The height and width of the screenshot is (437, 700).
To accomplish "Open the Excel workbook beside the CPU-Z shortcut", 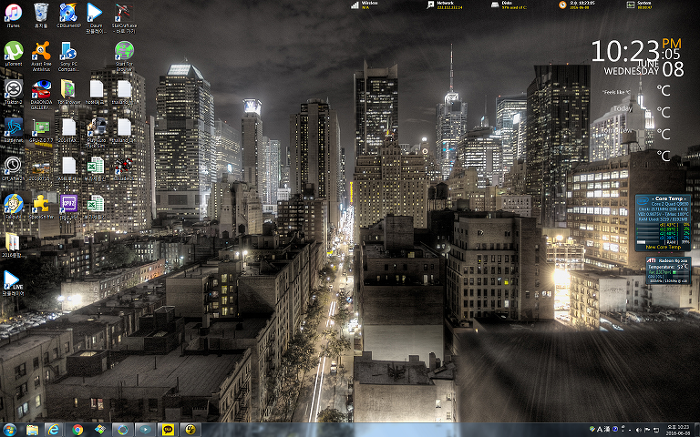I will 96,204.
